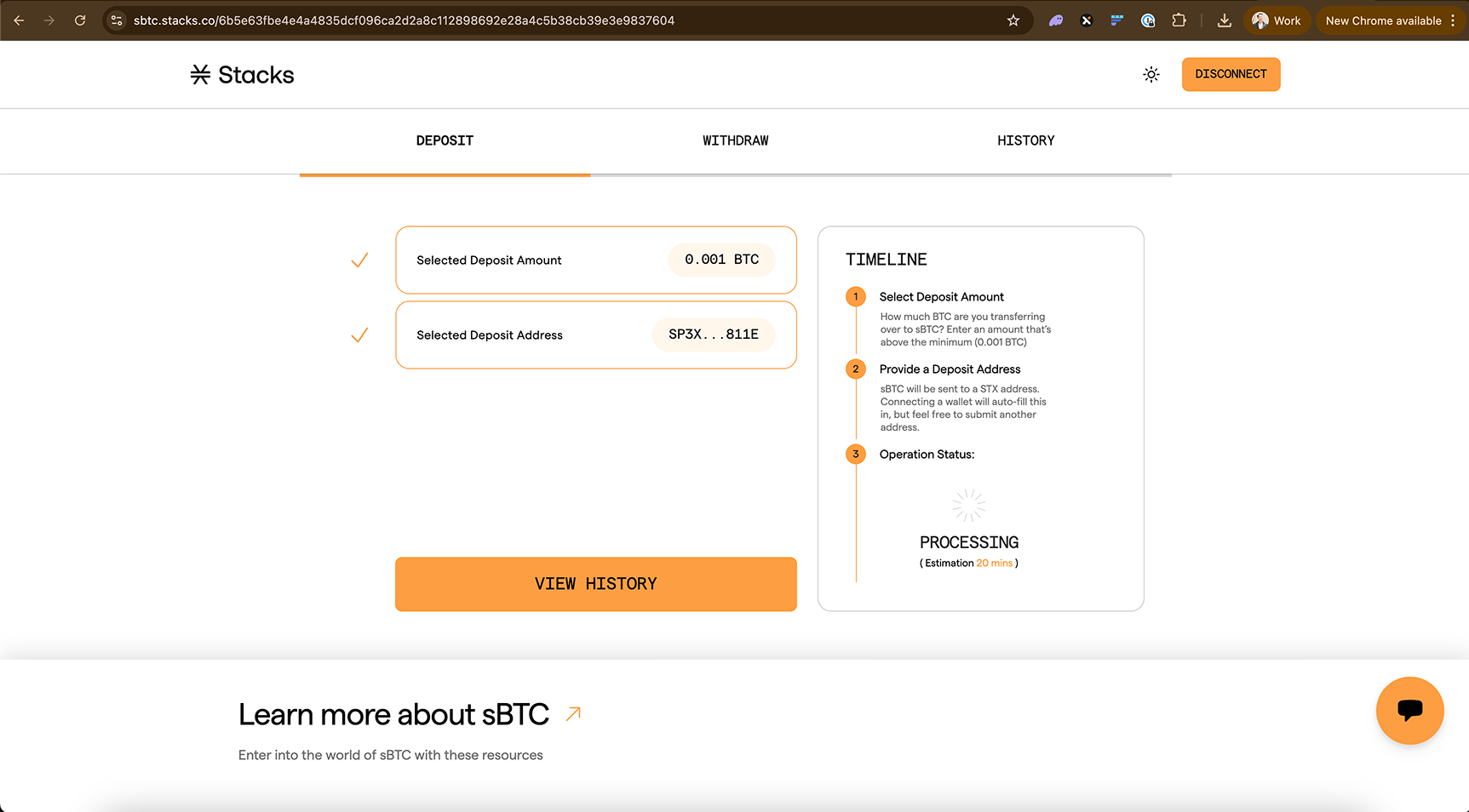Screen dimensions: 1469x812
Task: Open the Chrome extensions puzzle icon
Action: coord(1179,20)
